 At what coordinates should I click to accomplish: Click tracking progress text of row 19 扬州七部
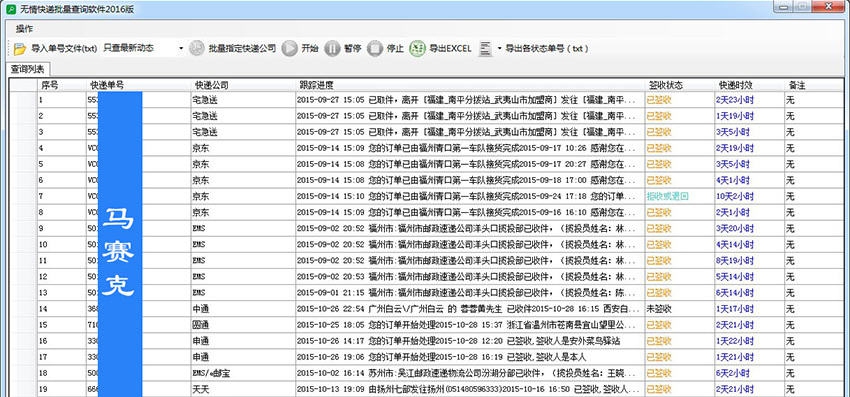[x=470, y=389]
